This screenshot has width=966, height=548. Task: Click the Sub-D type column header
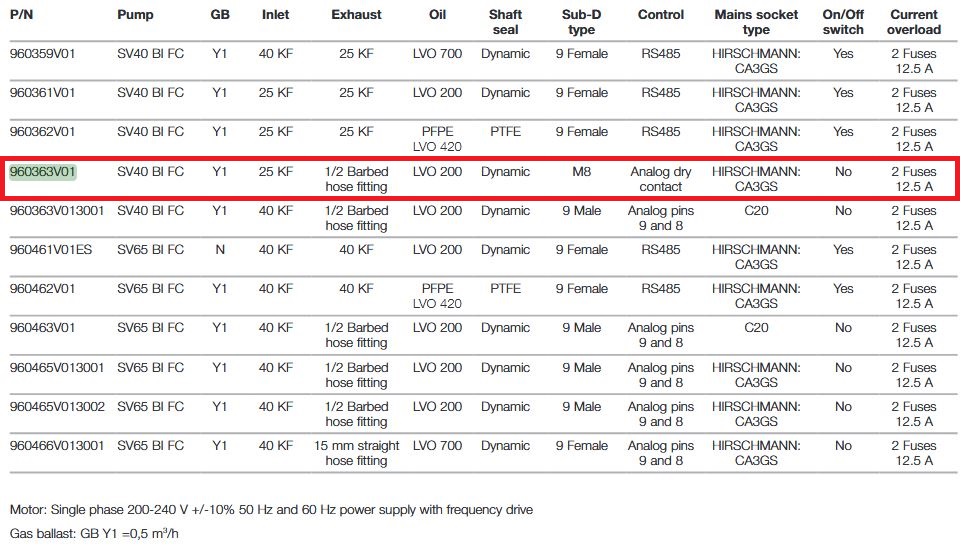581,22
